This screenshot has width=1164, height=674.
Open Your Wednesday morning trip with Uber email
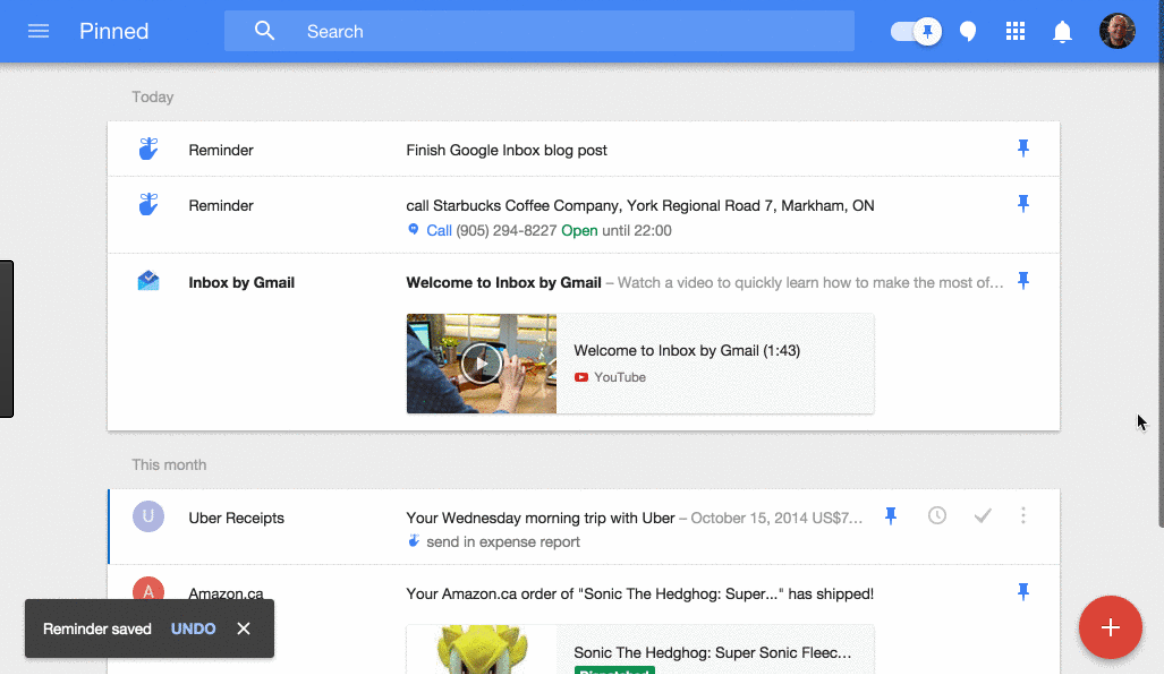coord(583,527)
